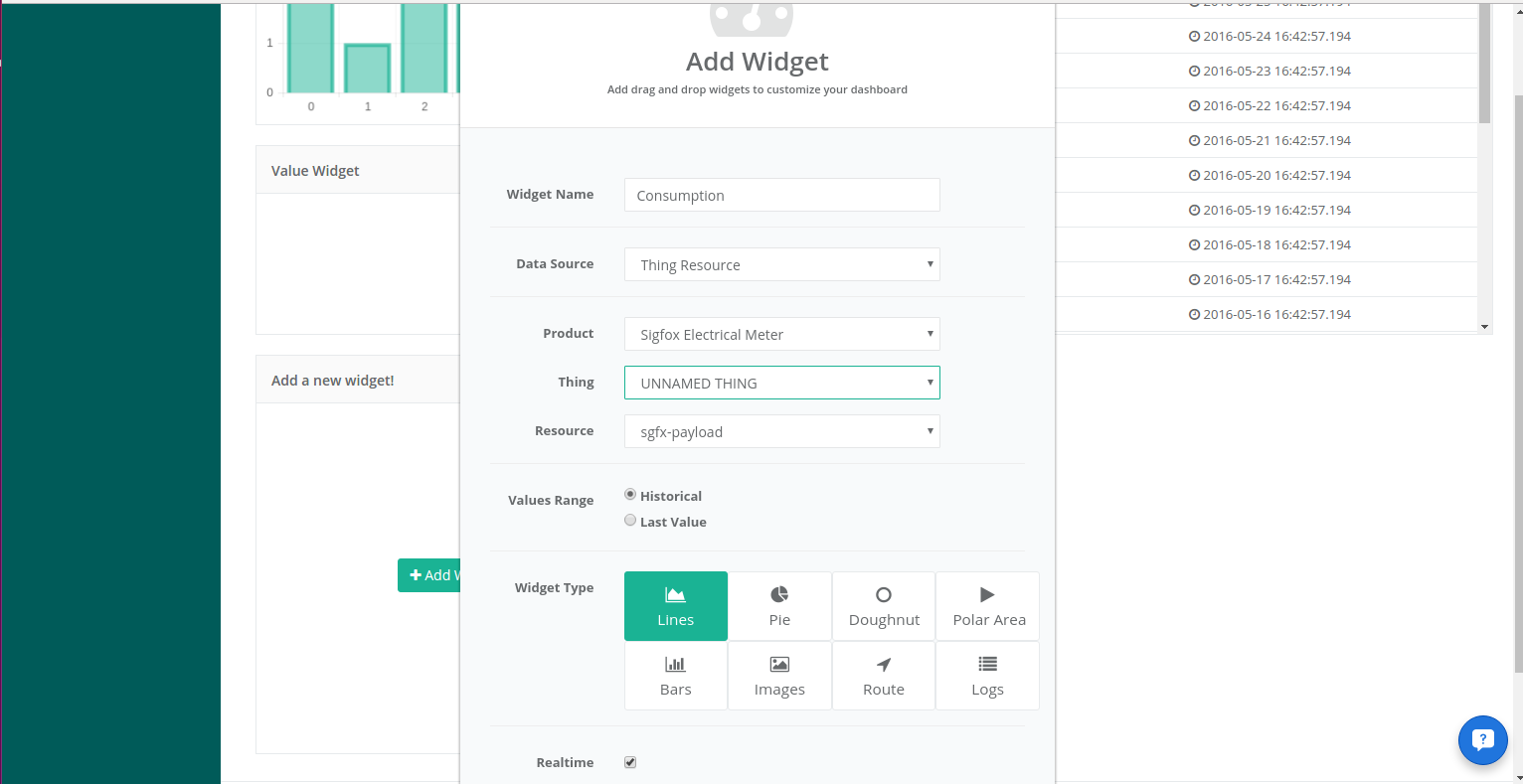Click the Value Widget panel title
The height and width of the screenshot is (784, 1523).
pos(315,171)
